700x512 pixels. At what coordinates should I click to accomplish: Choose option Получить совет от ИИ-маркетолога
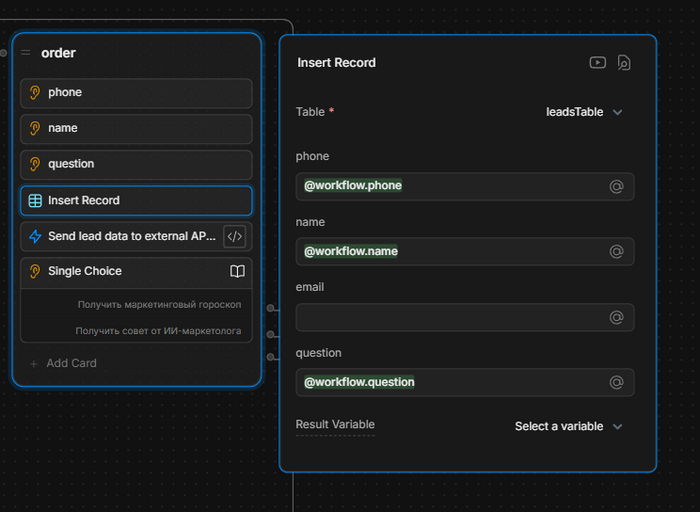click(x=158, y=331)
